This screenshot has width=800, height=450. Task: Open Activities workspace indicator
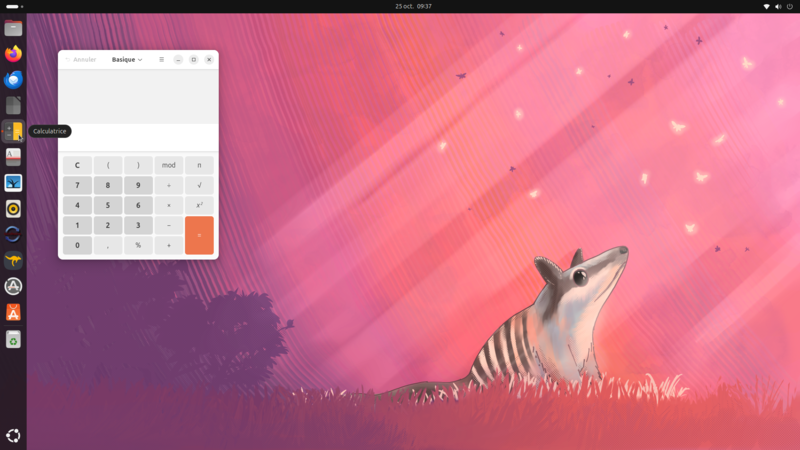point(14,6)
